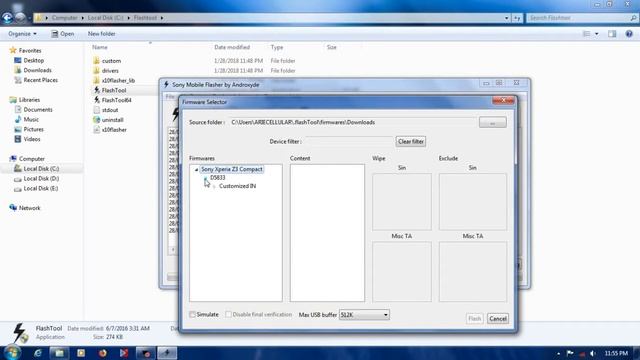Open the view options dropdown arrow
The width and height of the screenshot is (640, 360).
tap(597, 34)
